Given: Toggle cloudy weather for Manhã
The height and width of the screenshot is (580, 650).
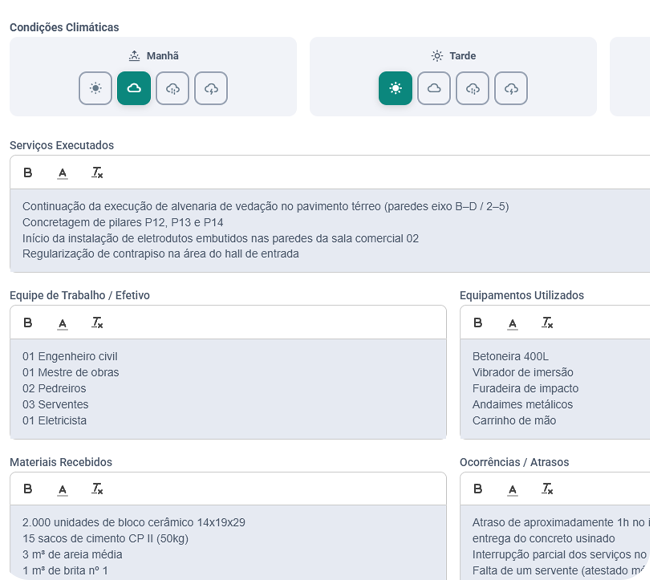Looking at the screenshot, I should point(134,88).
